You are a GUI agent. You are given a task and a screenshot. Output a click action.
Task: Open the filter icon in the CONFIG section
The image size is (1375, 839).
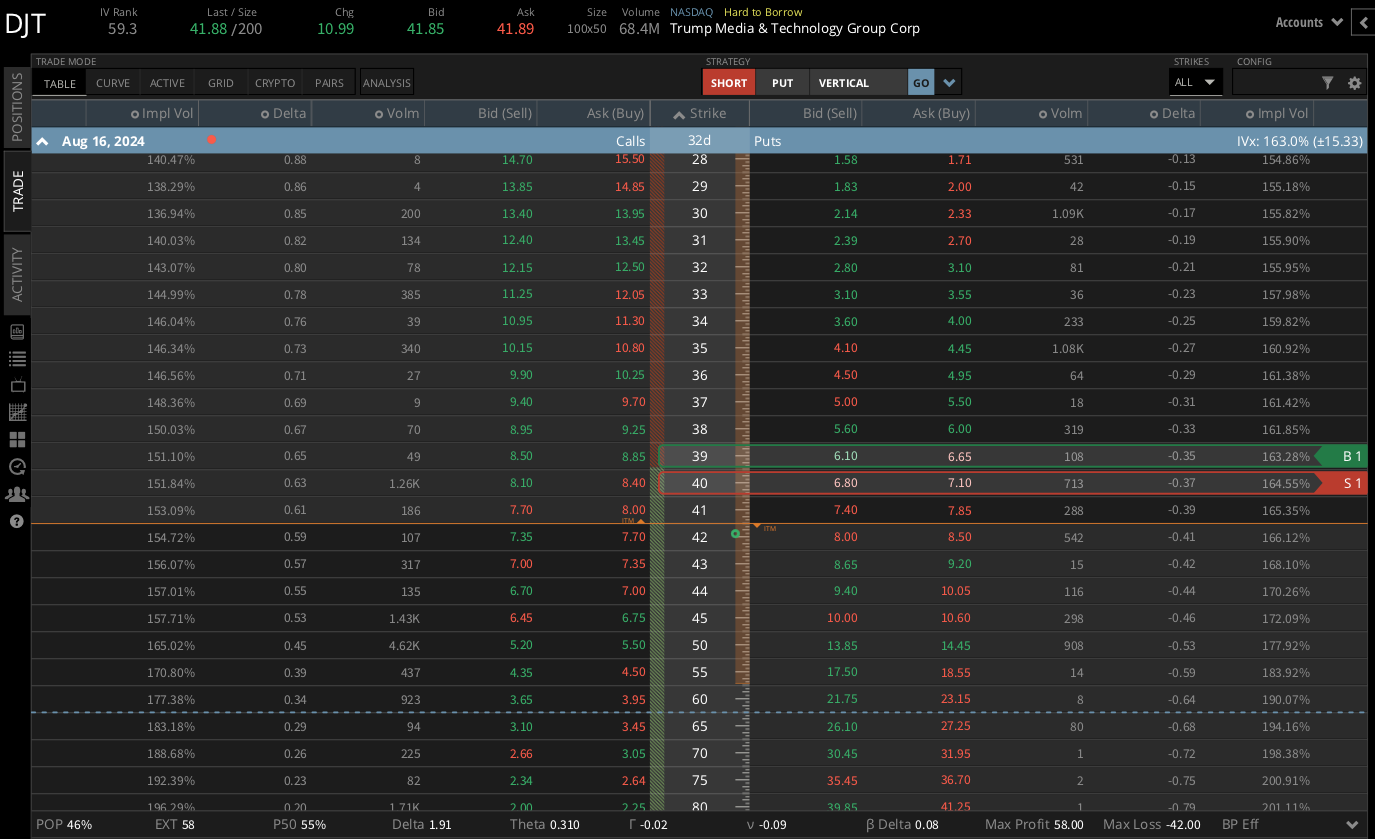pyautogui.click(x=1328, y=83)
